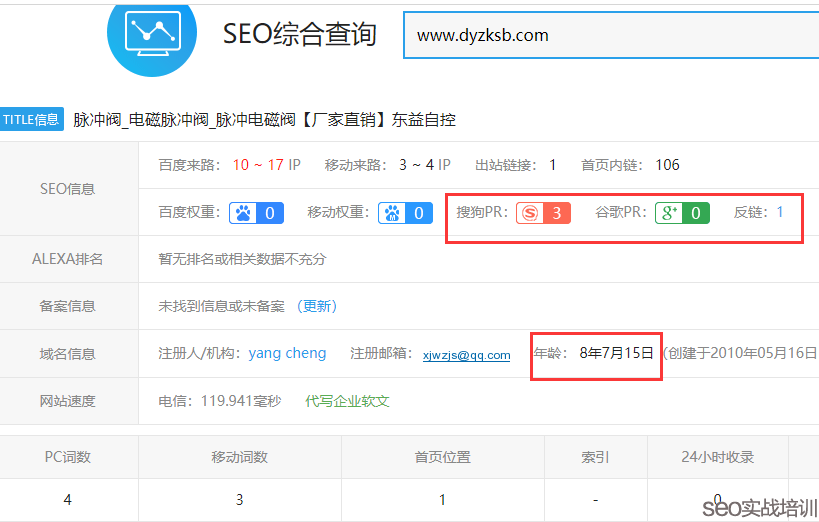Open the 代写企业软文 green link

click(347, 401)
